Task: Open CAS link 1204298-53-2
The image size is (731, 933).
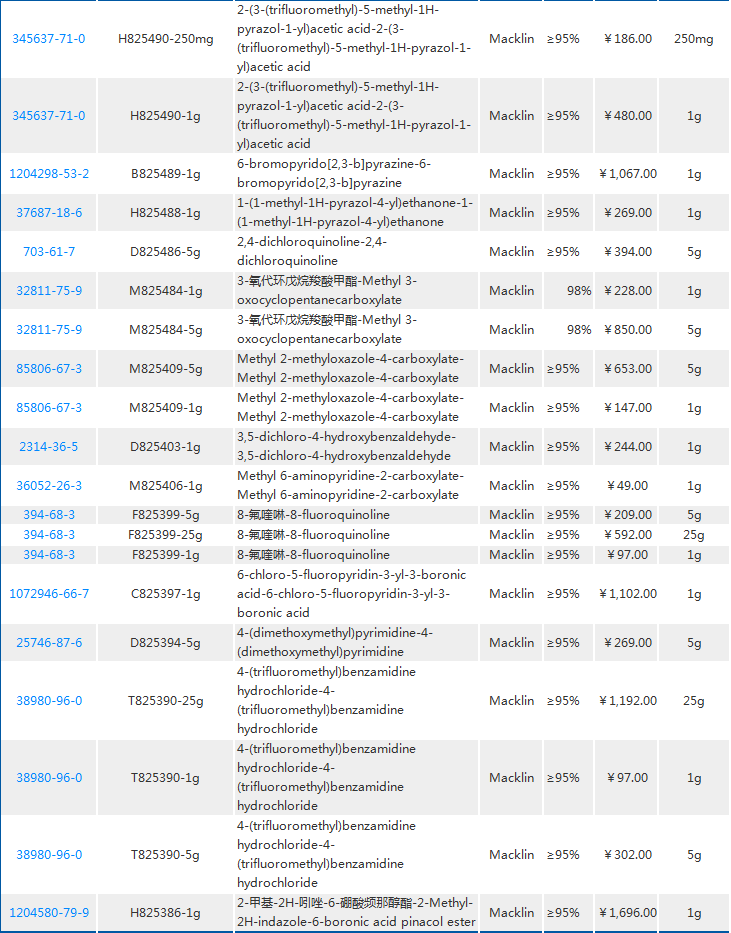Action: (x=49, y=174)
